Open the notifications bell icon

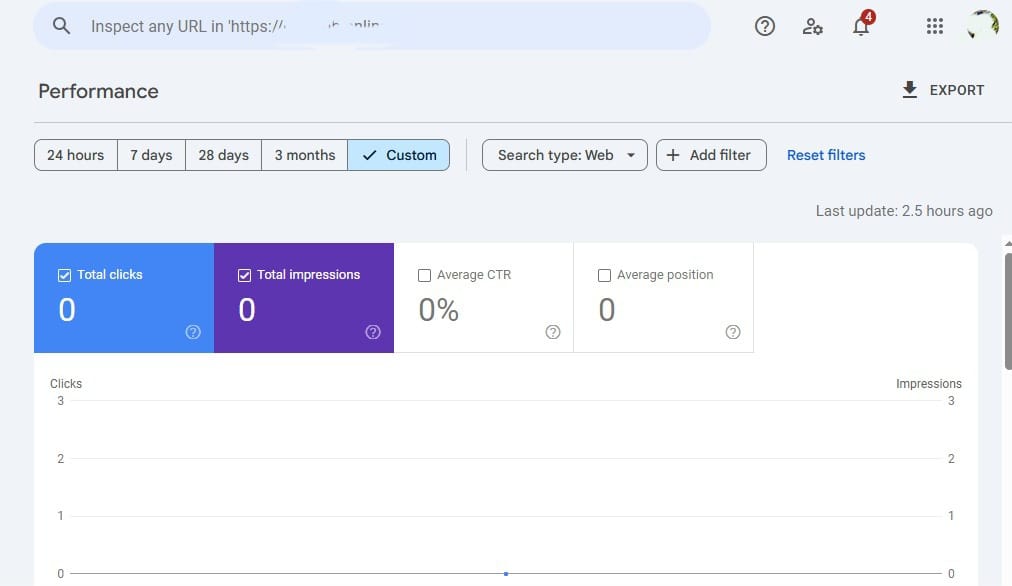click(x=861, y=26)
